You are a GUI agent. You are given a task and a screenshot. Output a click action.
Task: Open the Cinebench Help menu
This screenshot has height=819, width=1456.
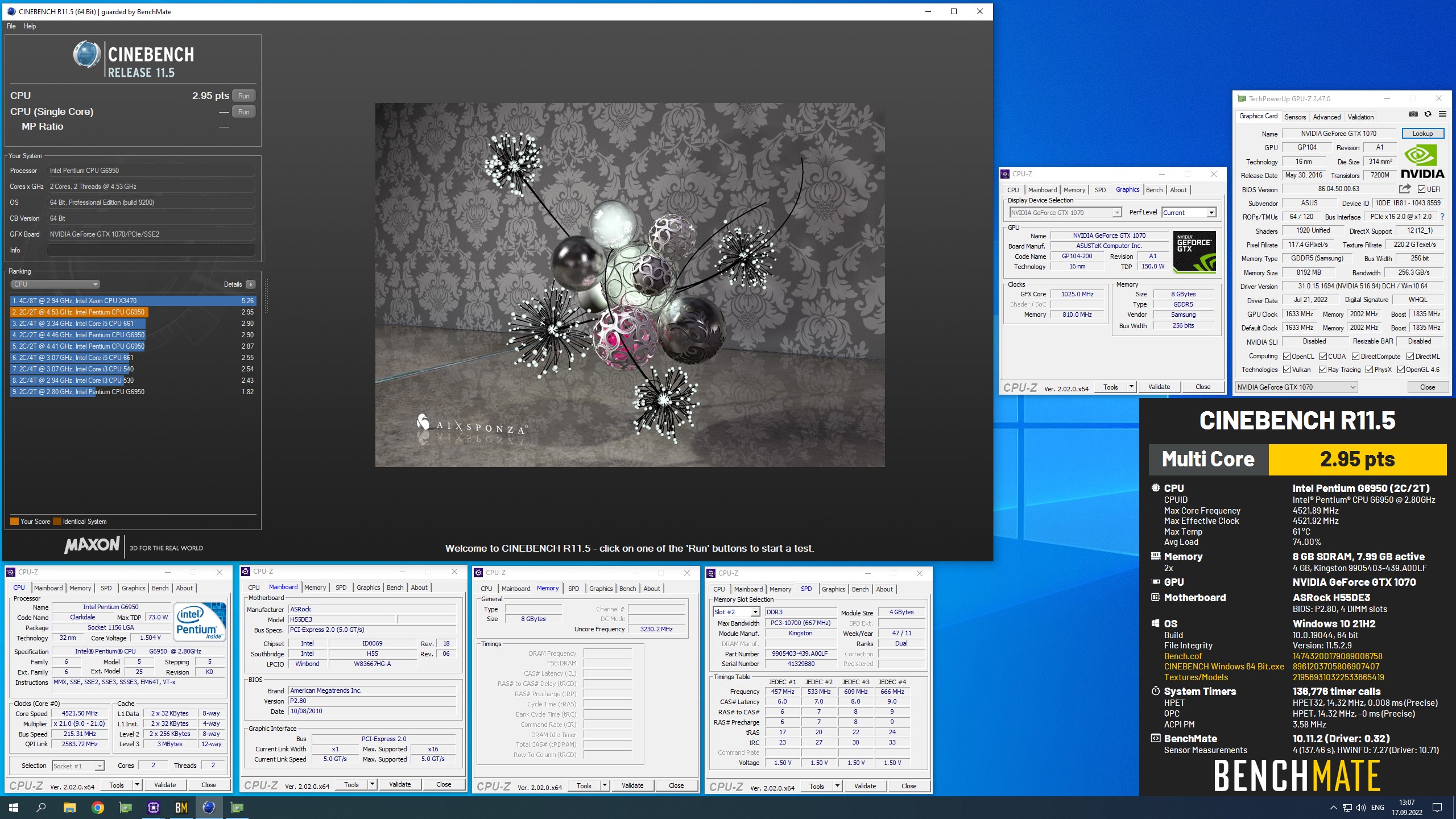[x=30, y=26]
